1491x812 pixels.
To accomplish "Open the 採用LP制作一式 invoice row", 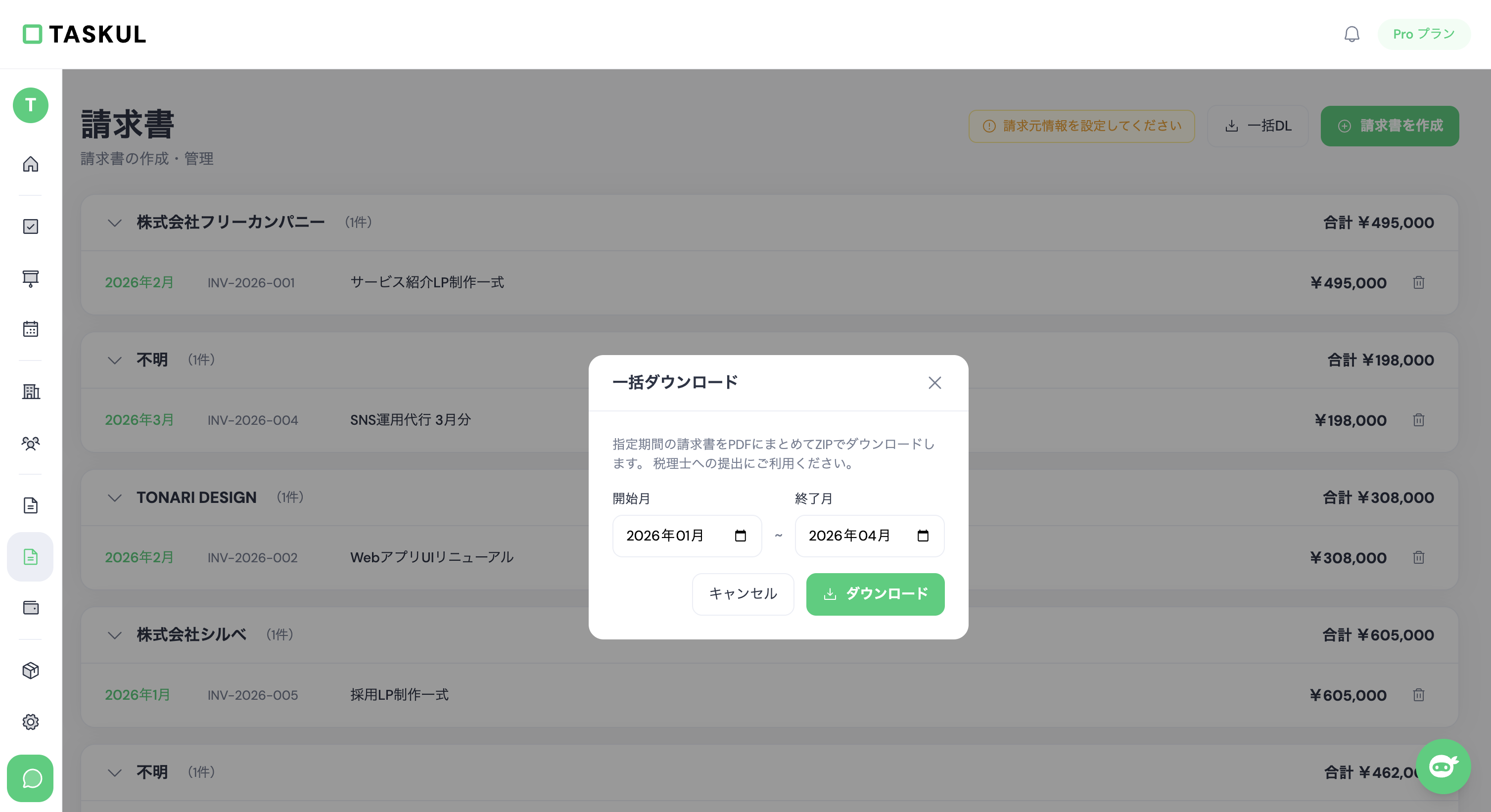I will point(769,694).
